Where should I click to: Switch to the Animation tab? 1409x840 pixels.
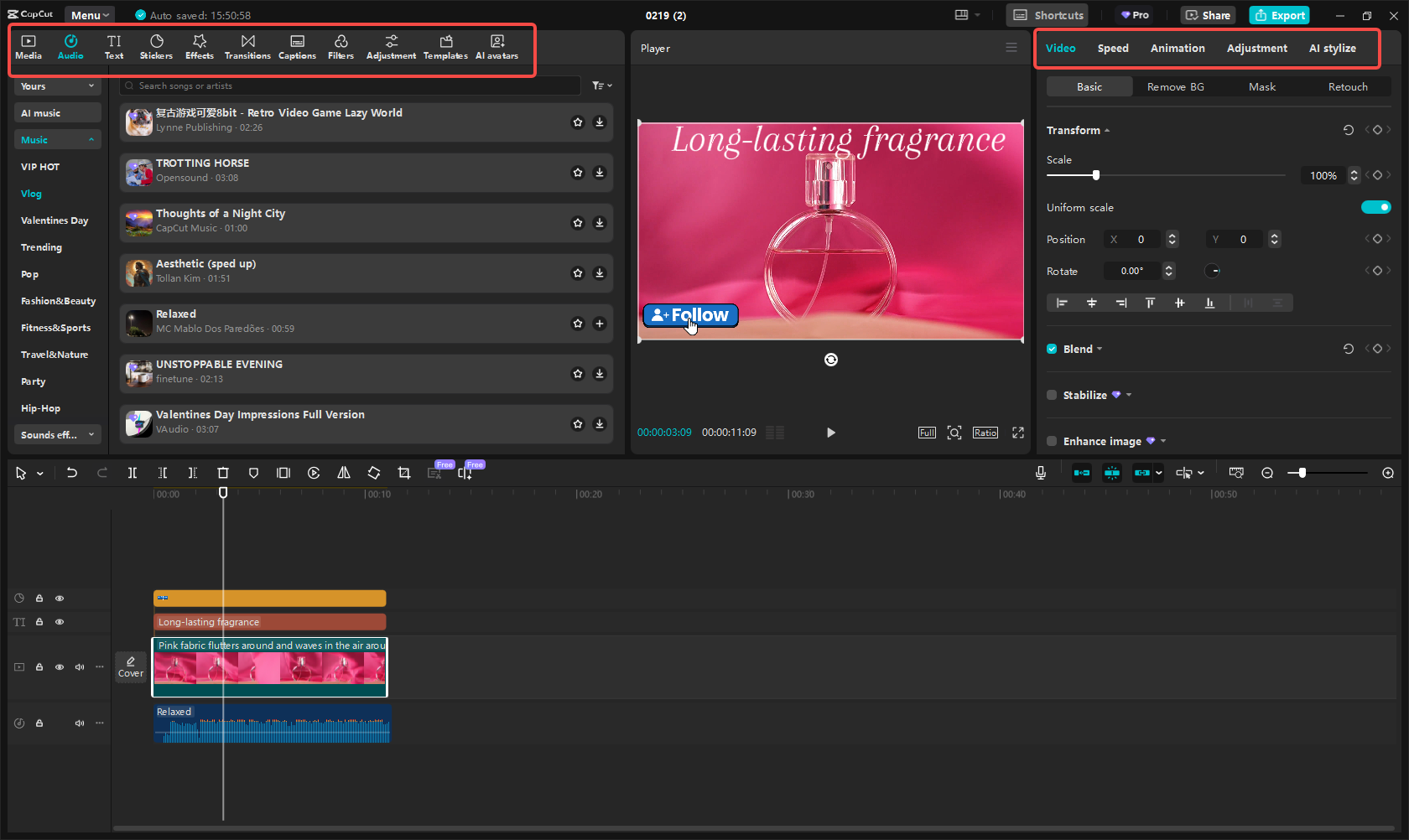point(1178,49)
